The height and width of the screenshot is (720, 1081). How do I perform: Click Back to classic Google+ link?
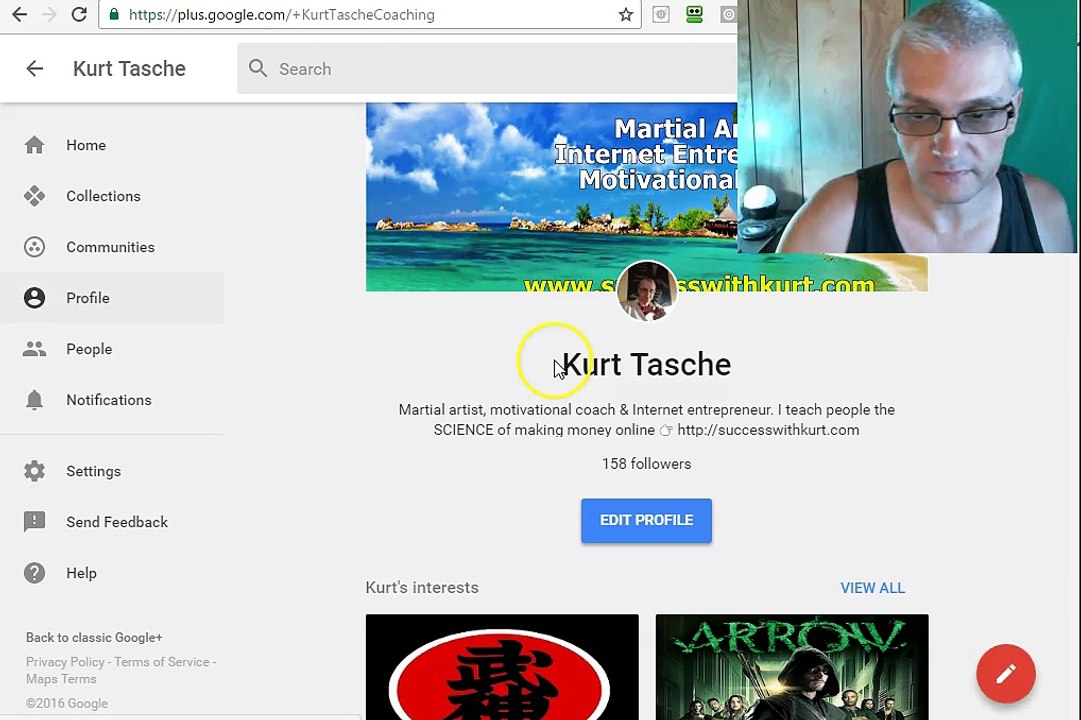(x=94, y=638)
